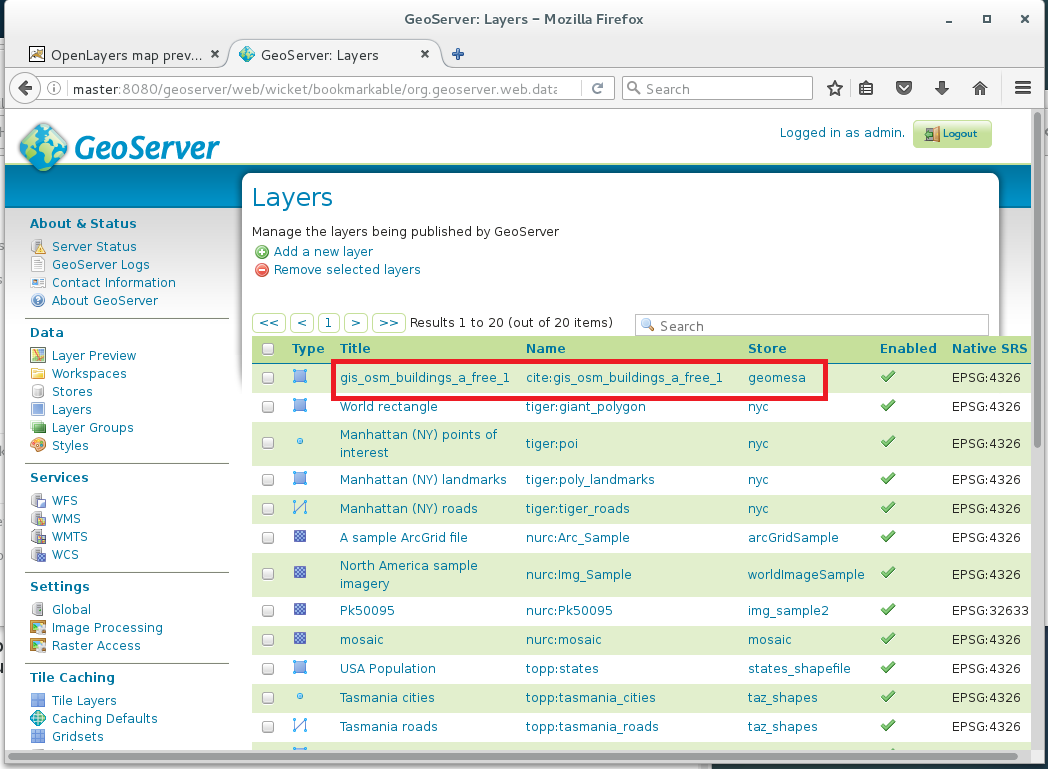1048x769 pixels.
Task: Click Firefox bookmark star icon
Action: point(835,88)
